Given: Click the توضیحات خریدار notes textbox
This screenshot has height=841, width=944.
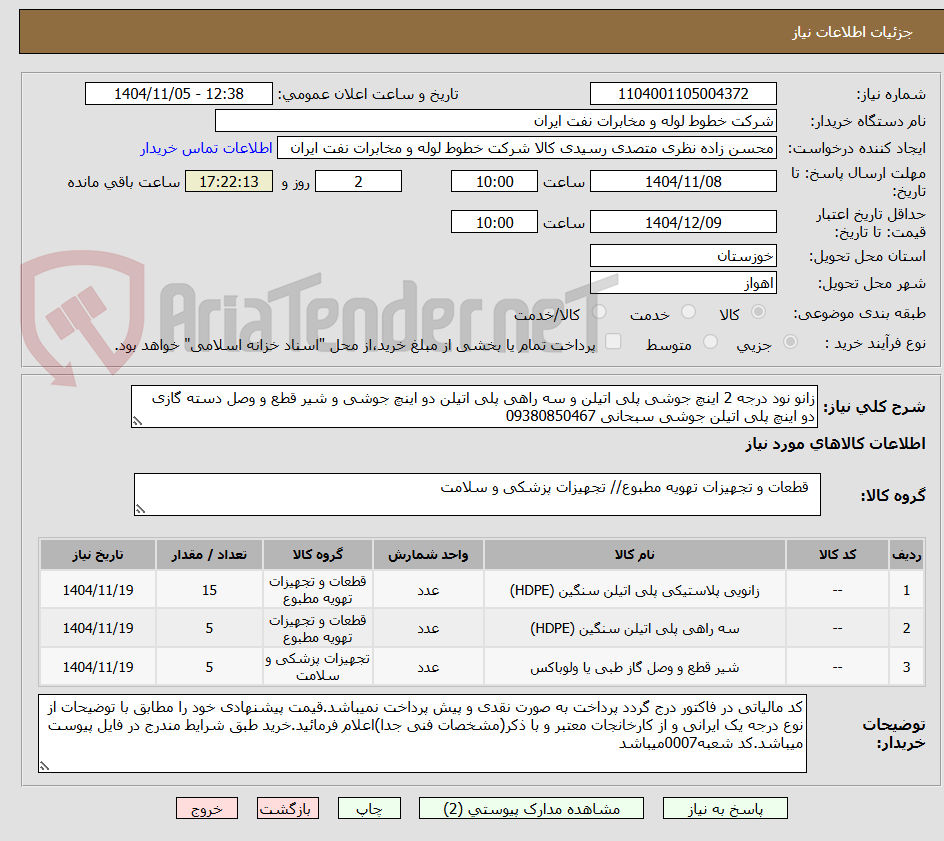Looking at the screenshot, I should 422,733.
